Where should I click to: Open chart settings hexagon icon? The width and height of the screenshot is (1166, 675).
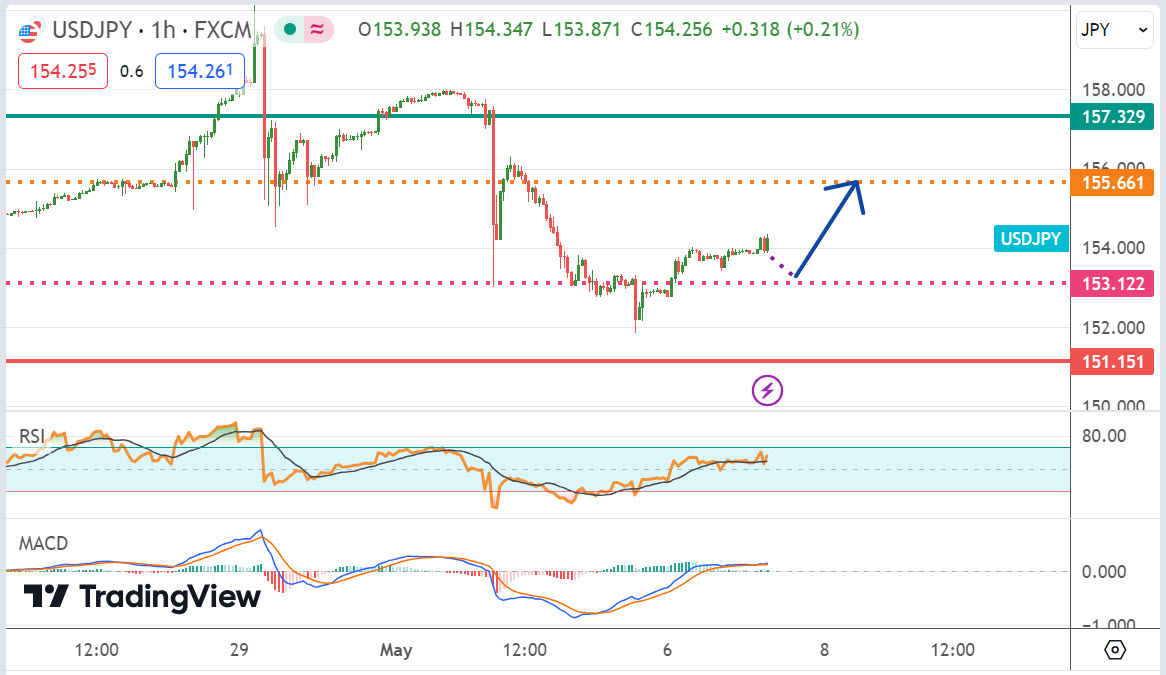point(1116,650)
